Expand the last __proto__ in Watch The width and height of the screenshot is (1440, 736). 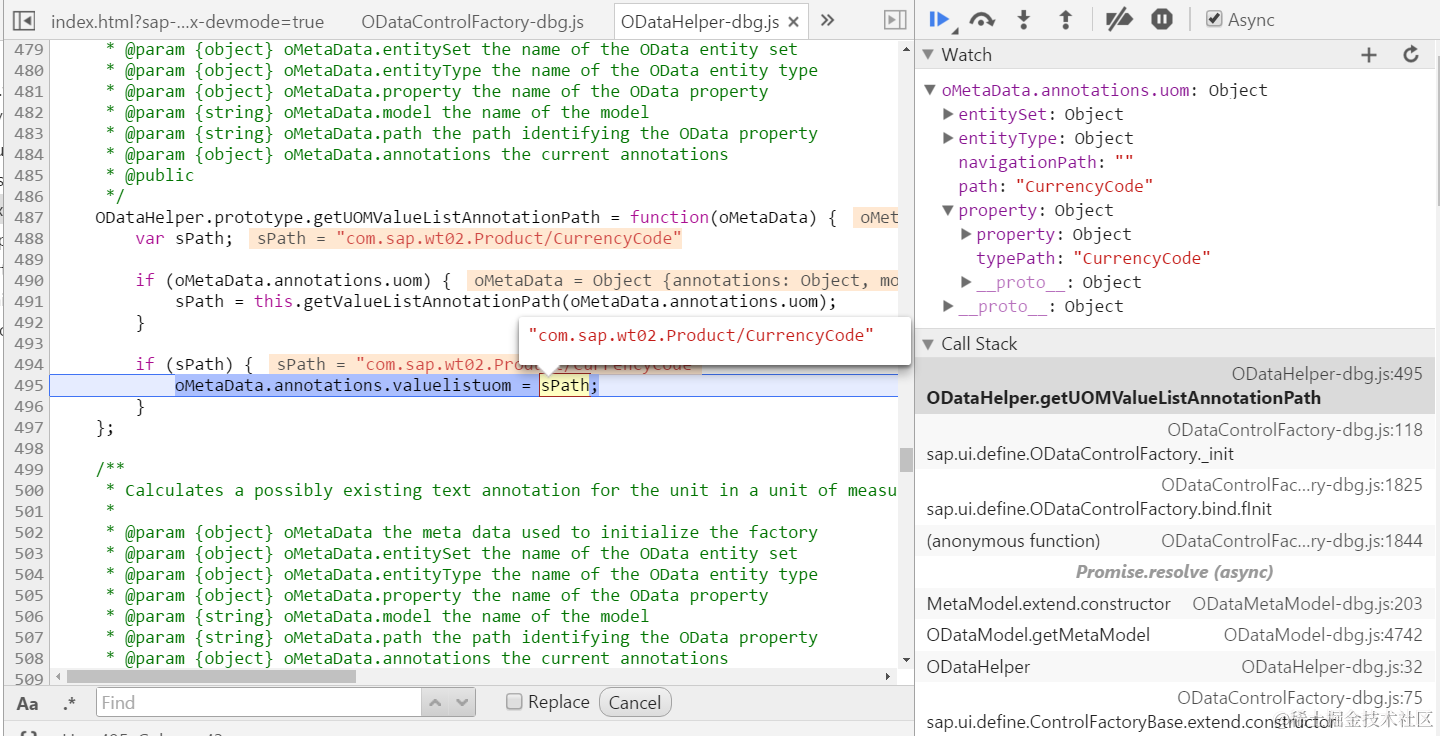click(x=948, y=306)
